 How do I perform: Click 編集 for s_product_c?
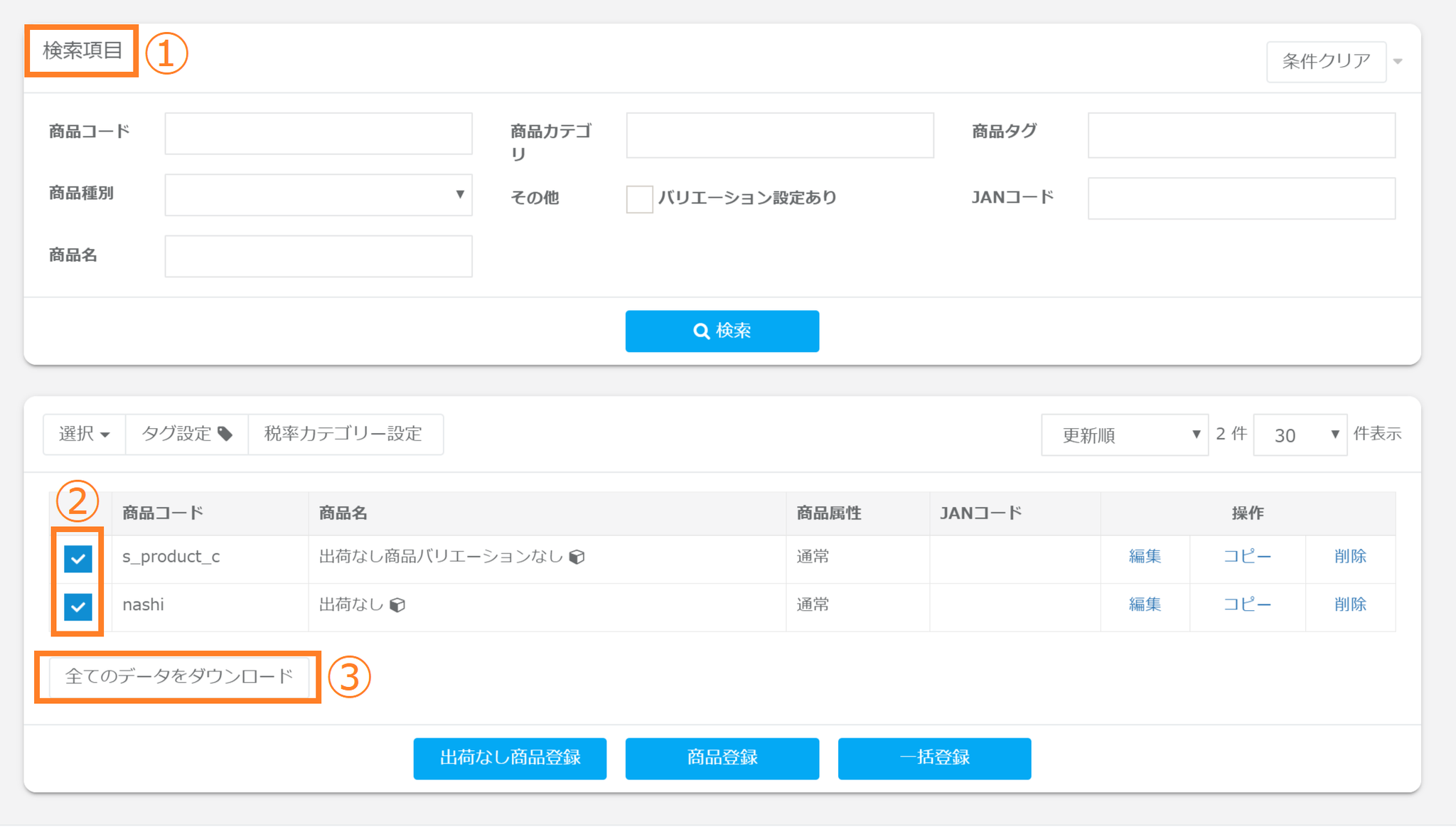click(1145, 556)
